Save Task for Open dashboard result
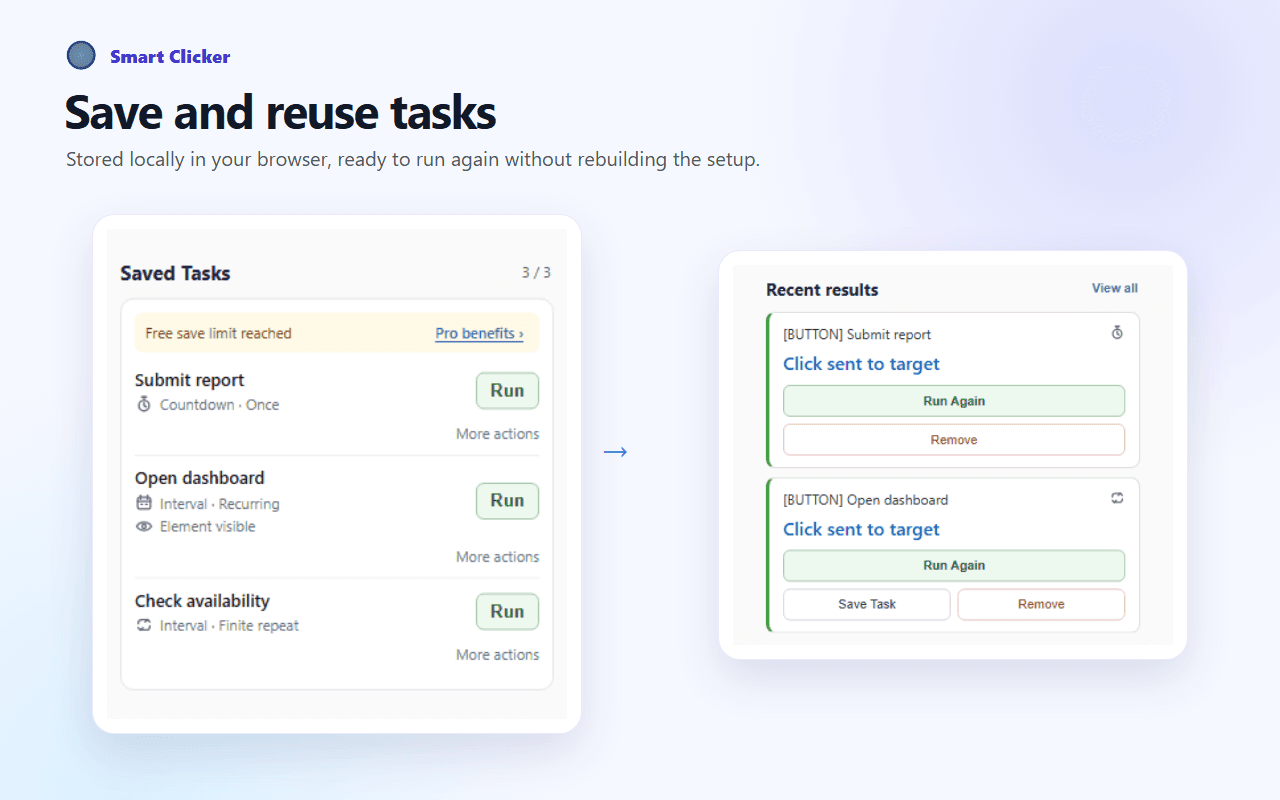Image resolution: width=1280 pixels, height=800 pixels. click(x=867, y=604)
